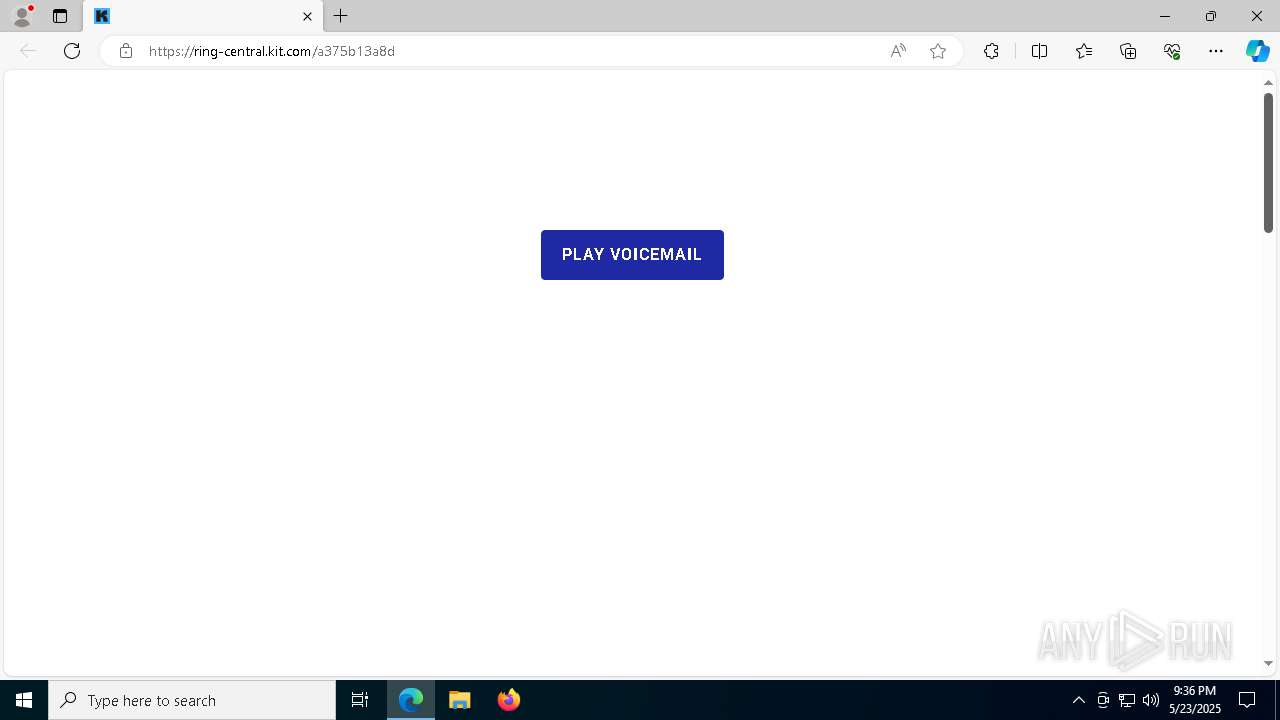Image resolution: width=1280 pixels, height=720 pixels.
Task: Click the taskbar search box
Action: 192,700
